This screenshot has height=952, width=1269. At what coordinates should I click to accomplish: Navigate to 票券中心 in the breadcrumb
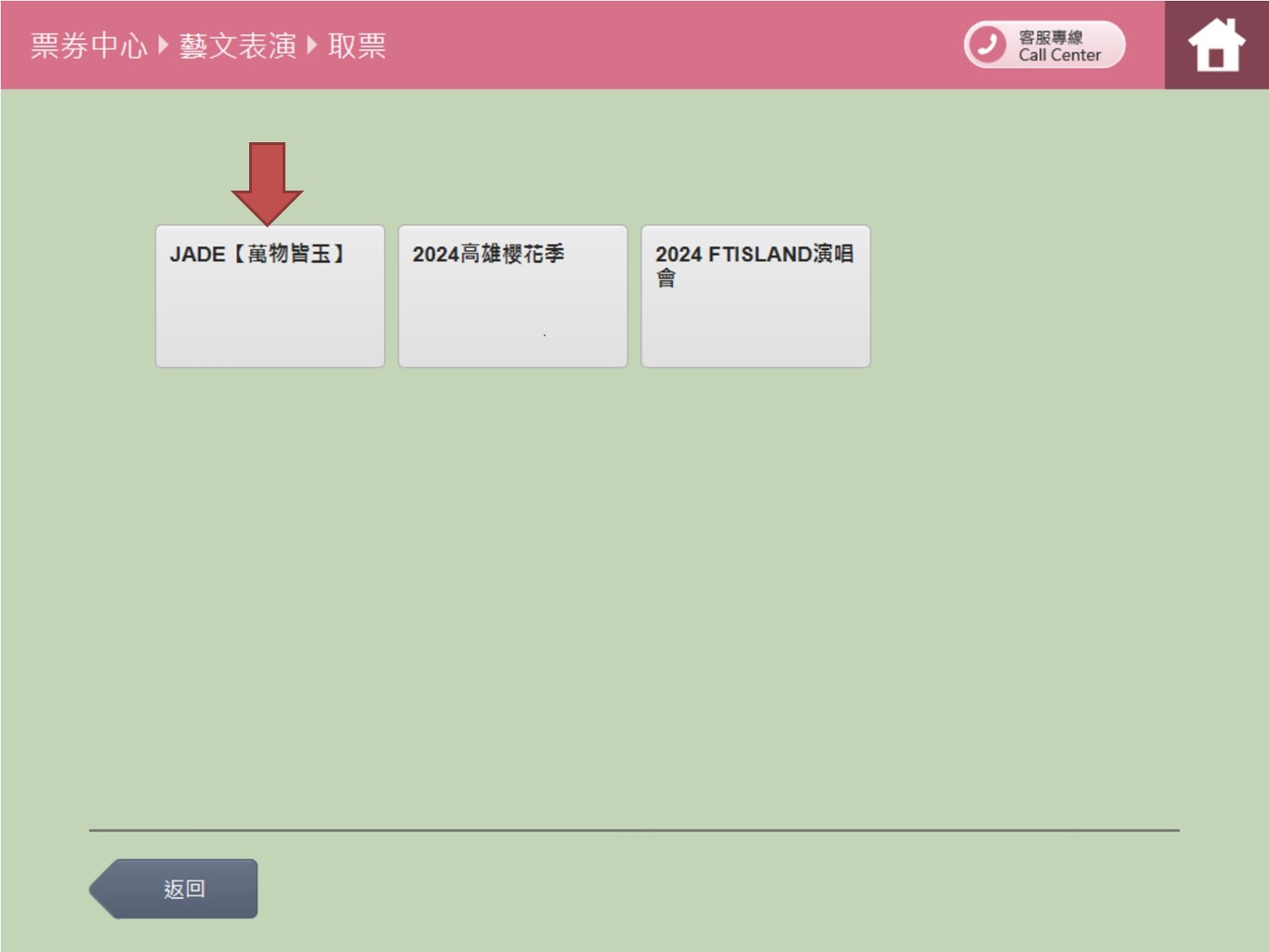click(x=88, y=45)
